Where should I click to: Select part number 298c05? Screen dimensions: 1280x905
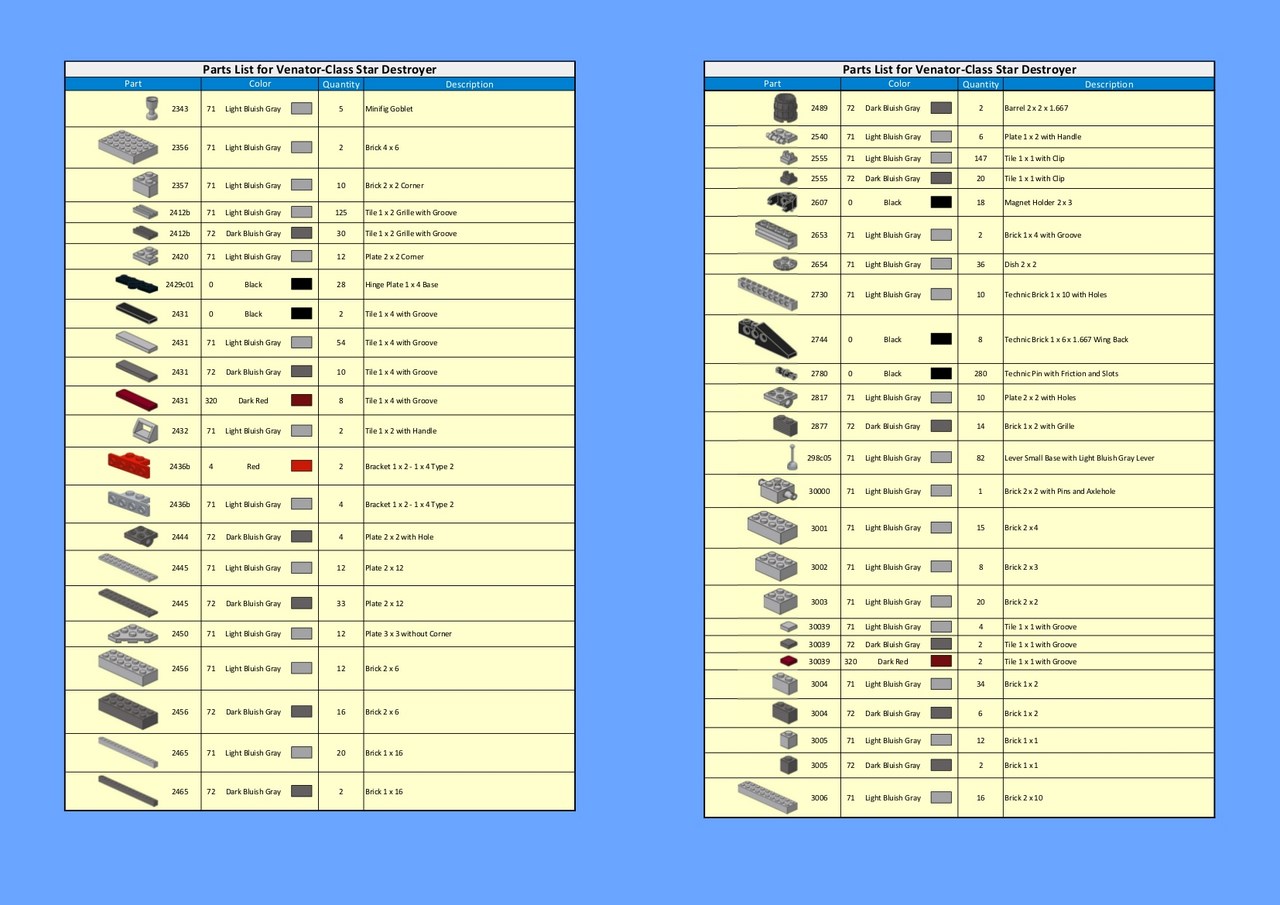819,458
